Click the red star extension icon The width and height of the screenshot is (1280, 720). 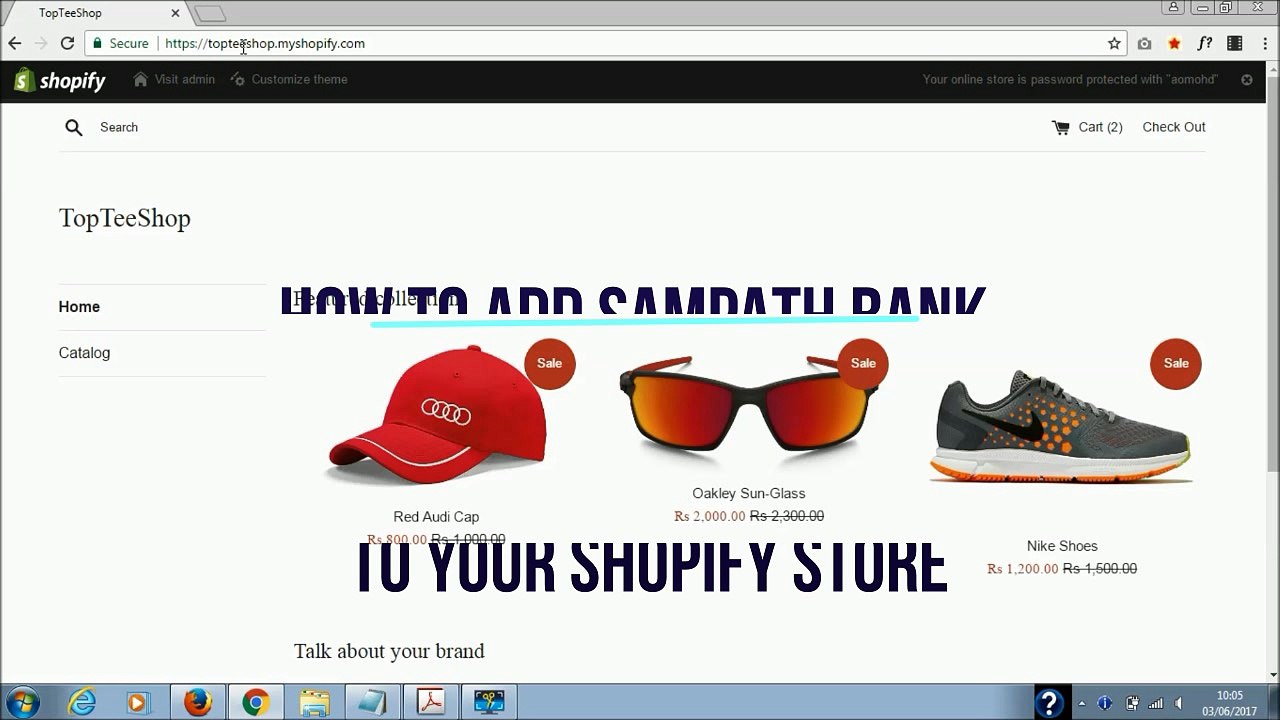1174,43
